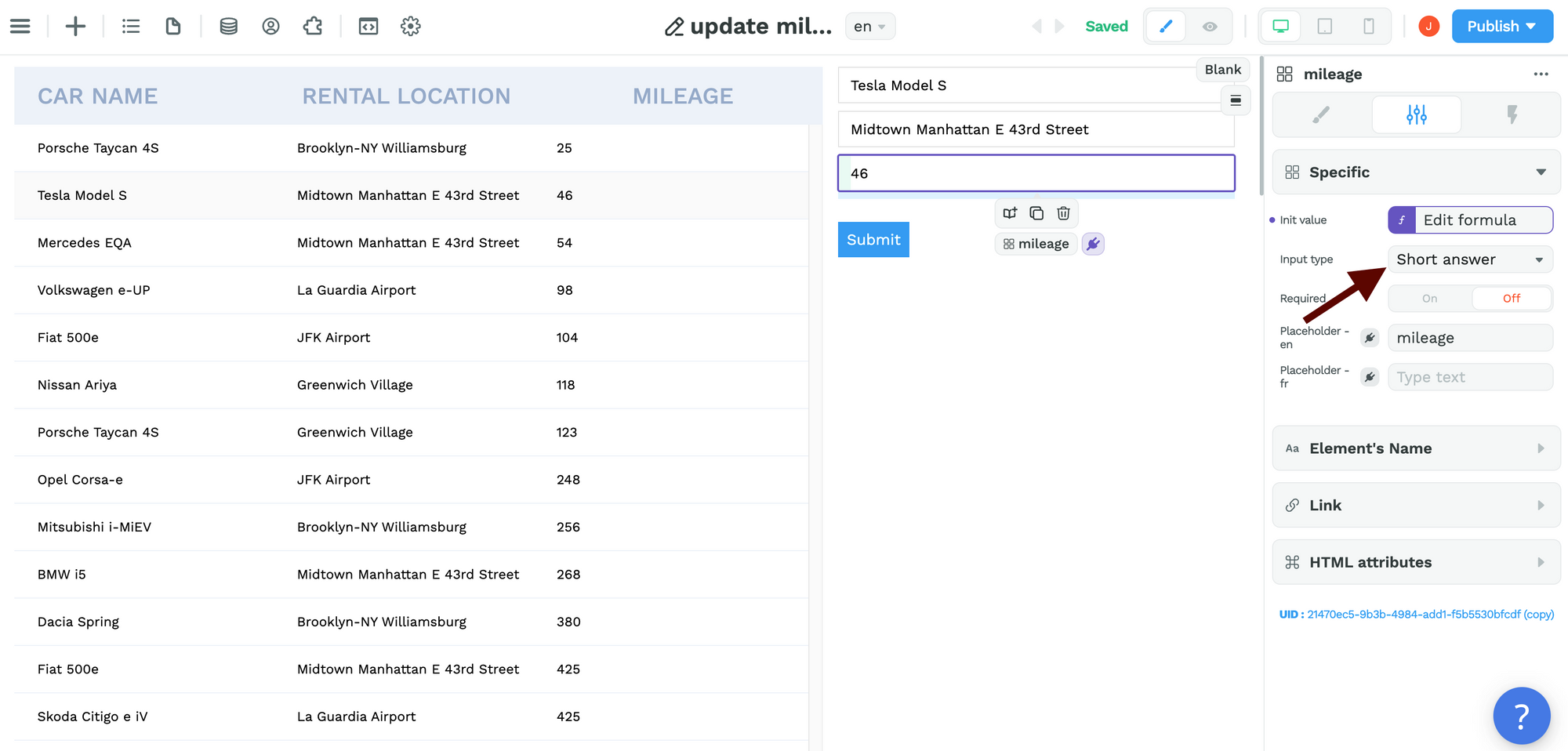Switch to the settings sliders tab

1416,115
